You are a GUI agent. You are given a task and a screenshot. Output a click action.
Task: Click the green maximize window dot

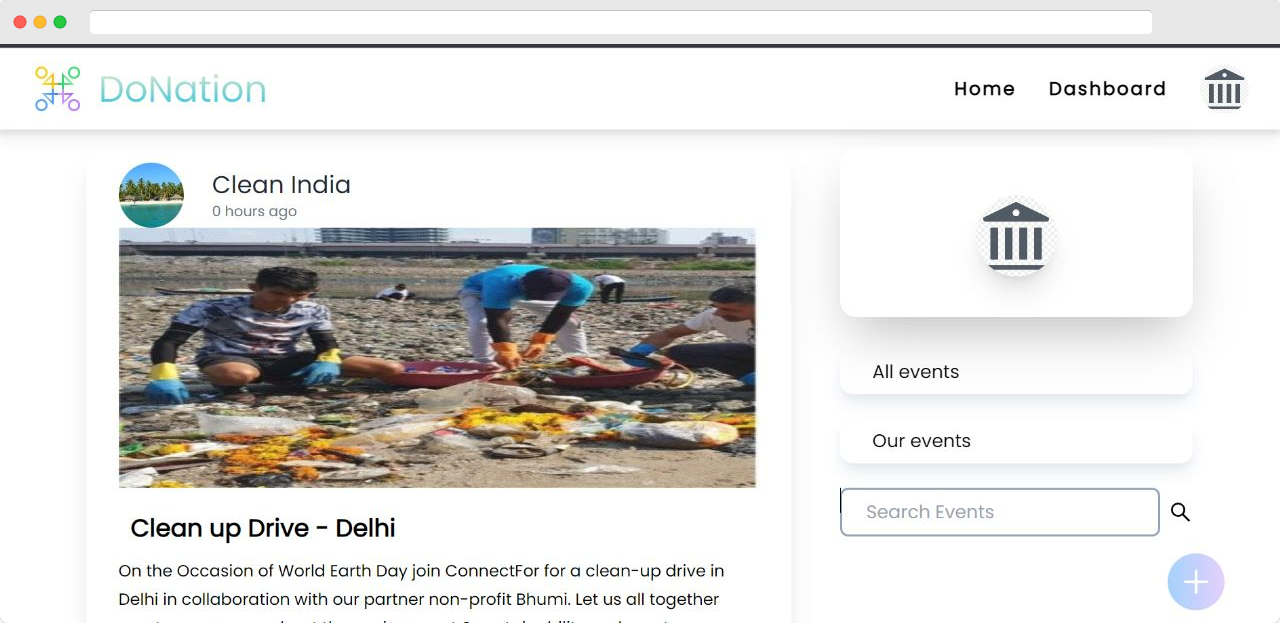point(60,22)
